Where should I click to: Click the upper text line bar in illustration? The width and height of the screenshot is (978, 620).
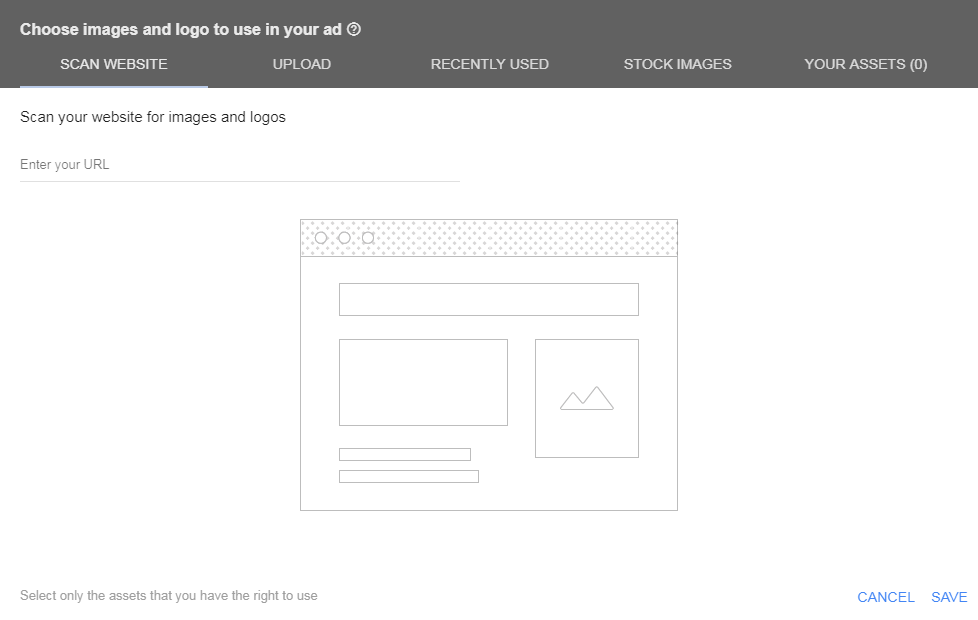[x=405, y=454]
